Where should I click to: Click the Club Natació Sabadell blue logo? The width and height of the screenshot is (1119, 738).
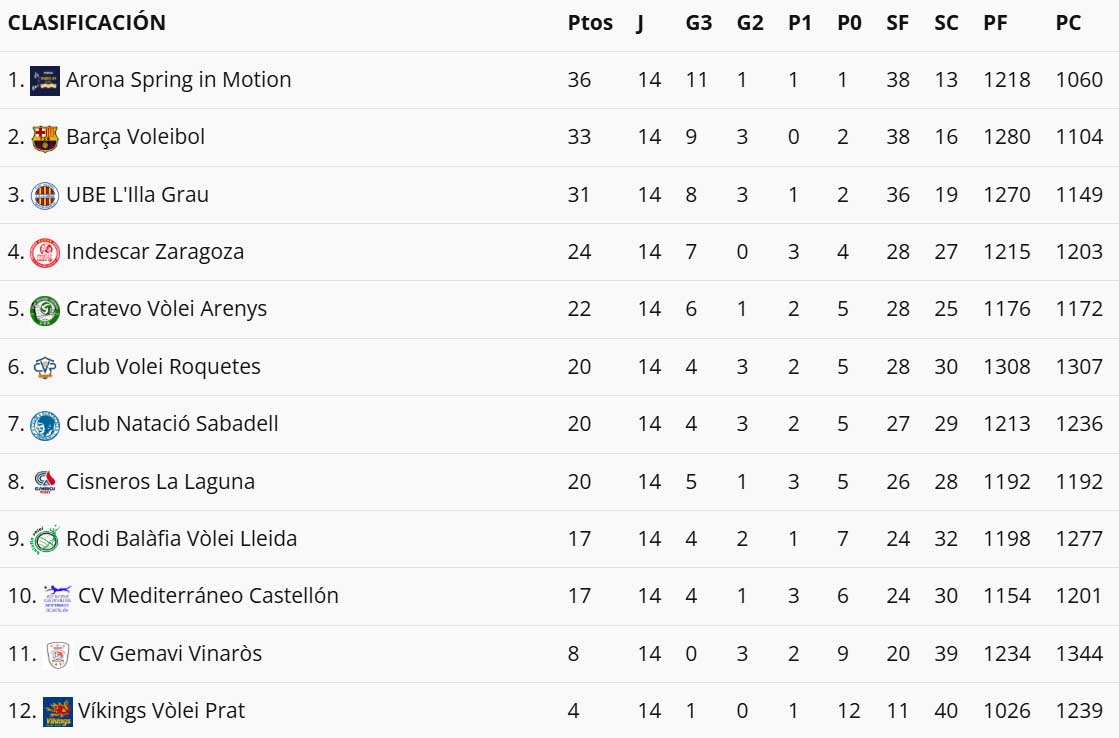[45, 424]
